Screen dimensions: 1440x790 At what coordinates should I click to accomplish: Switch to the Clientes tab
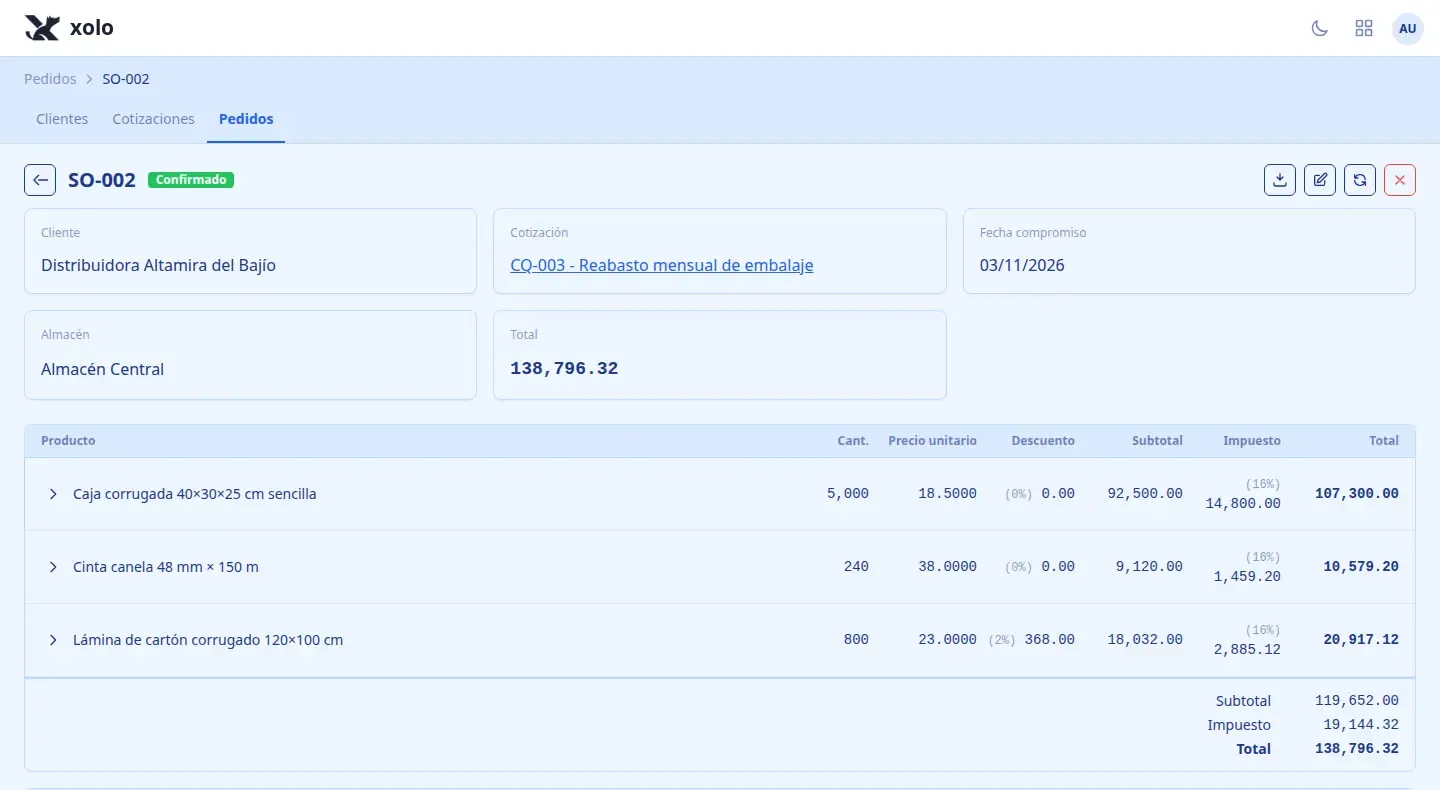[62, 119]
